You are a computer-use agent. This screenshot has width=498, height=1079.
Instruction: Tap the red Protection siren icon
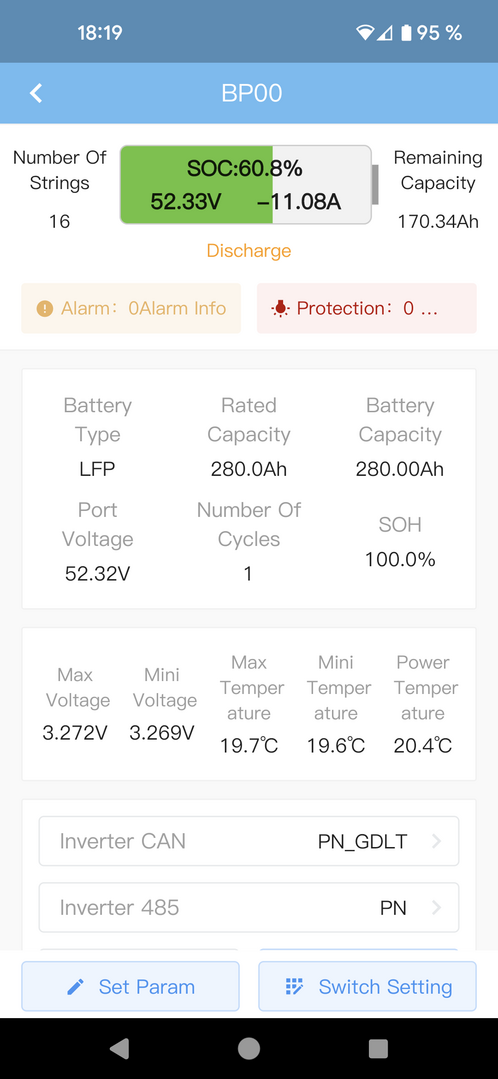point(280,309)
